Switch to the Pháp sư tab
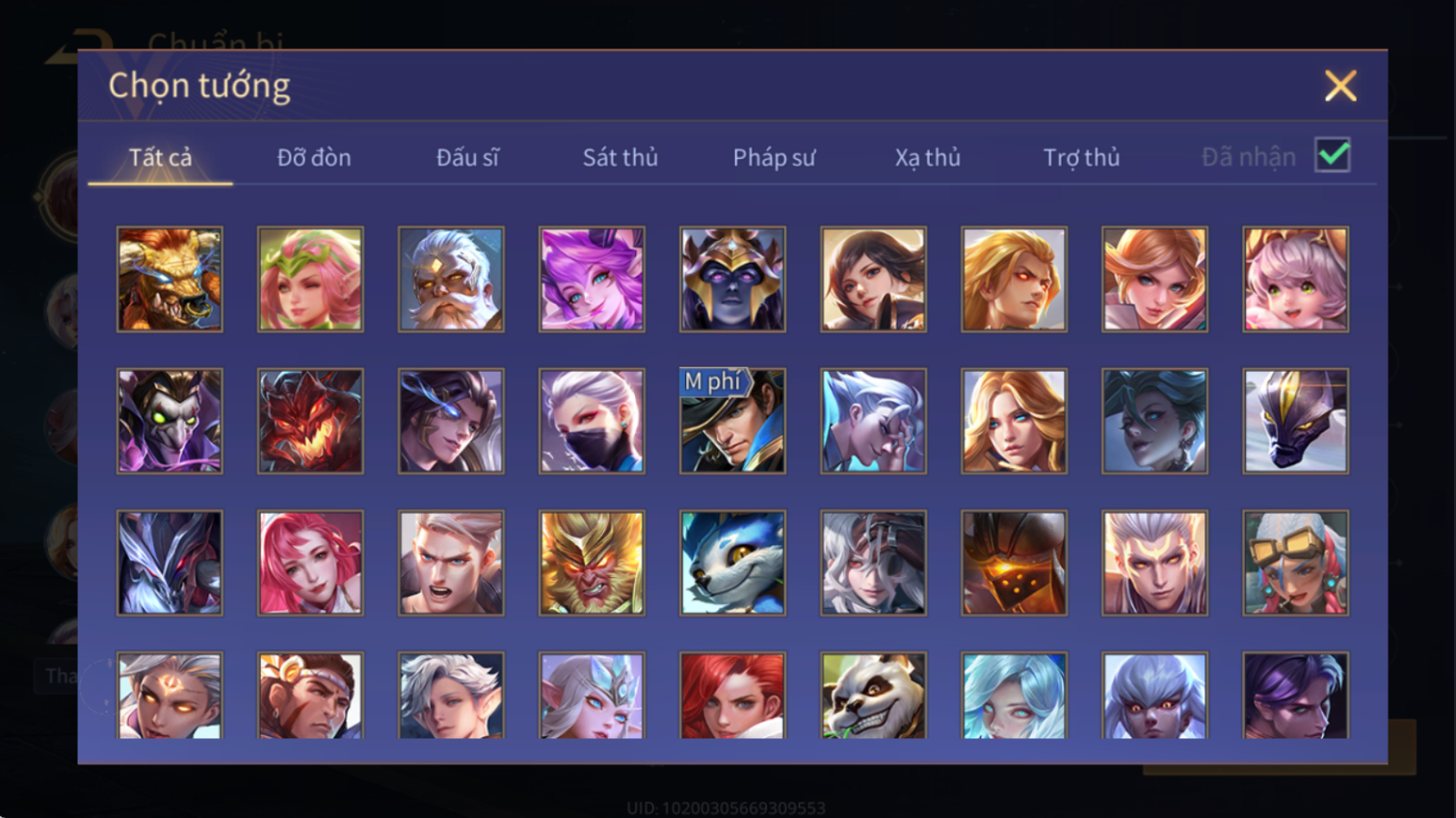Screen dimensions: 1456x818 pos(774,157)
